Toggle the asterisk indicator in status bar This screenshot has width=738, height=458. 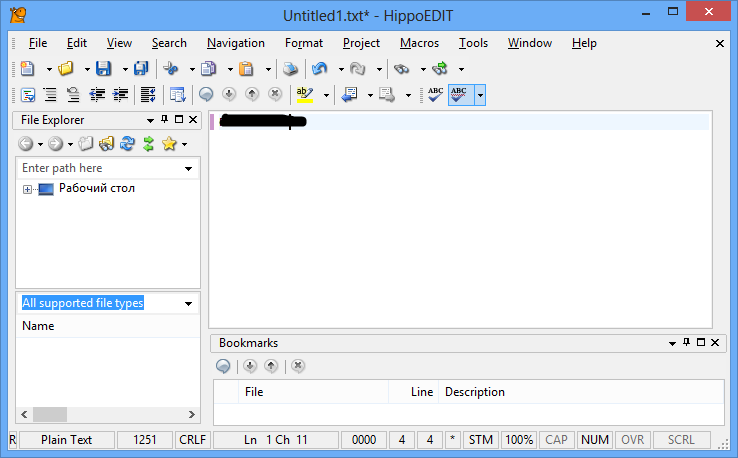click(452, 440)
